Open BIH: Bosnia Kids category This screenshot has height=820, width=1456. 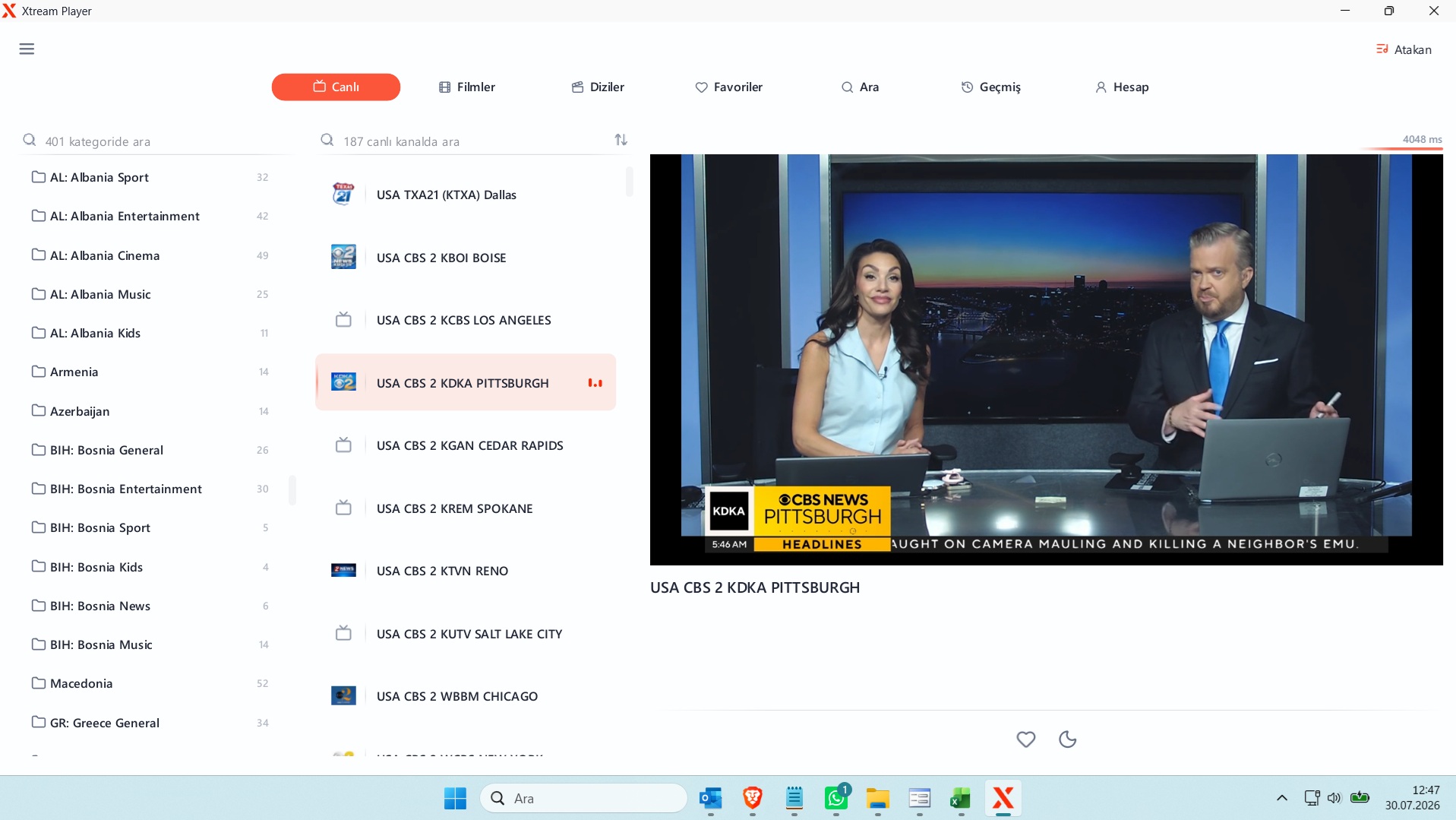pyautogui.click(x=152, y=567)
